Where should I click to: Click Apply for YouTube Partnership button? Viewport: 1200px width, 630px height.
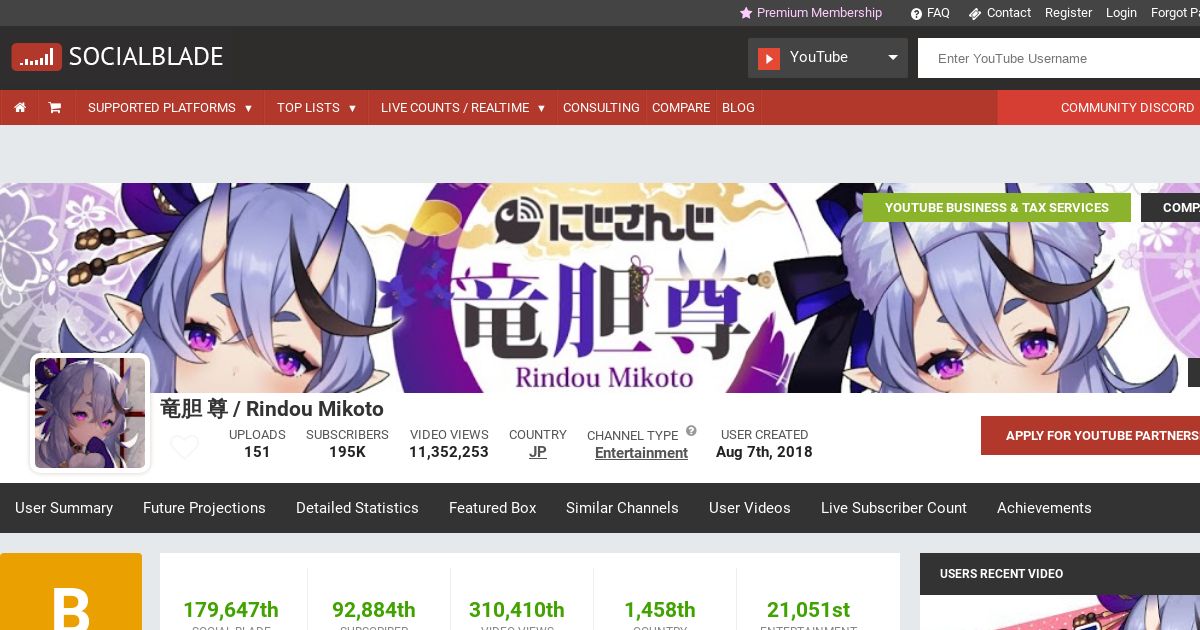click(1090, 436)
